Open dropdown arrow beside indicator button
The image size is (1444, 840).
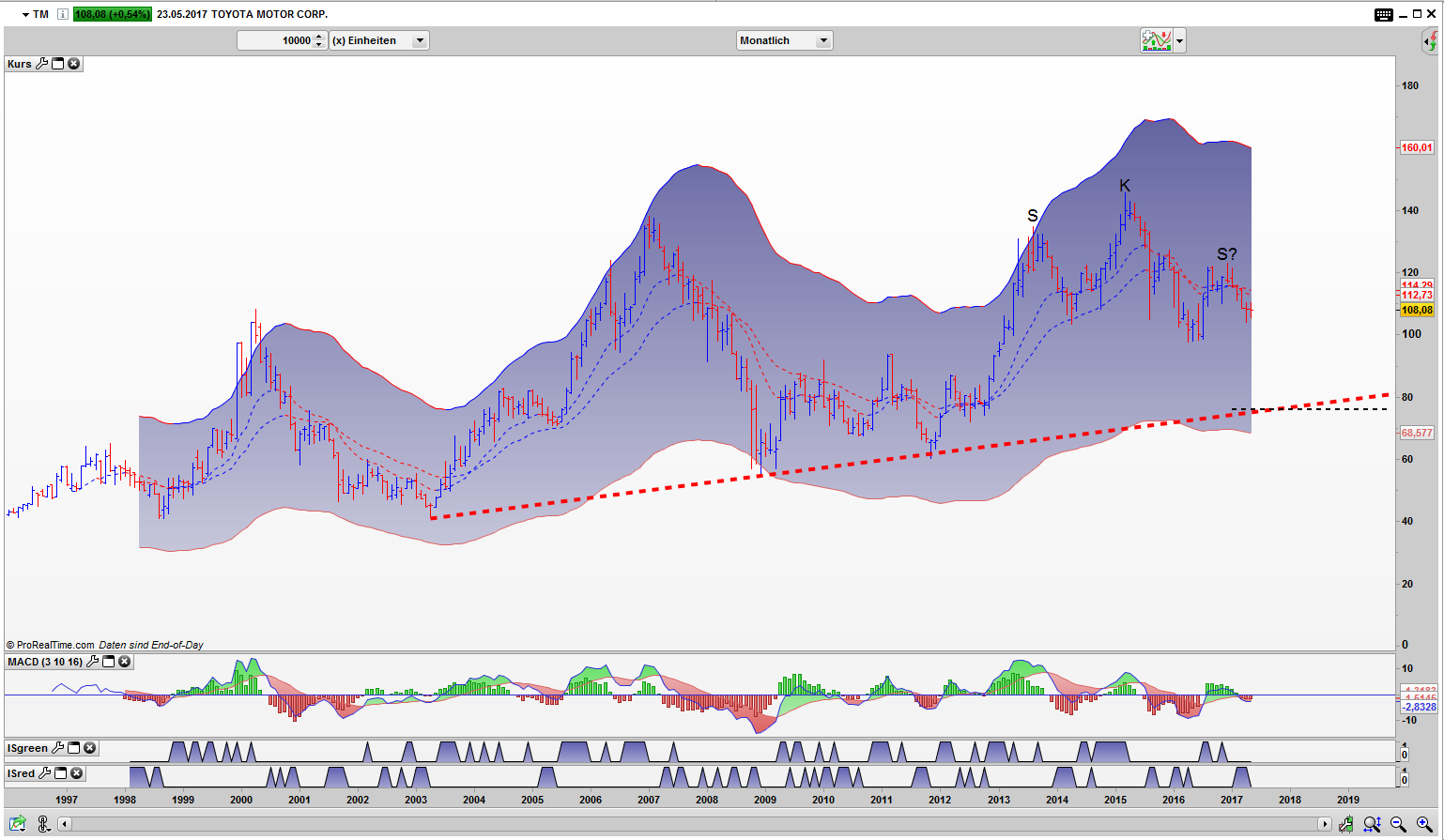click(x=1180, y=40)
